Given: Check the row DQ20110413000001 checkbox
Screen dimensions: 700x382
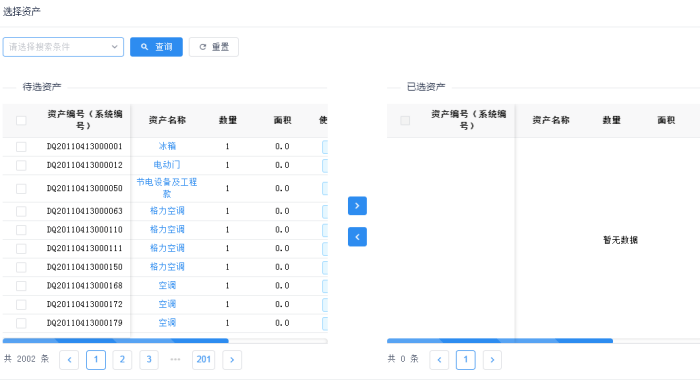Looking at the screenshot, I should pos(21,146).
